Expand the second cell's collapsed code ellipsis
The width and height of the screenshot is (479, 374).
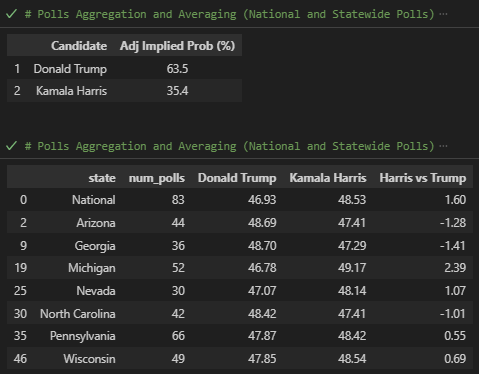[x=443, y=146]
